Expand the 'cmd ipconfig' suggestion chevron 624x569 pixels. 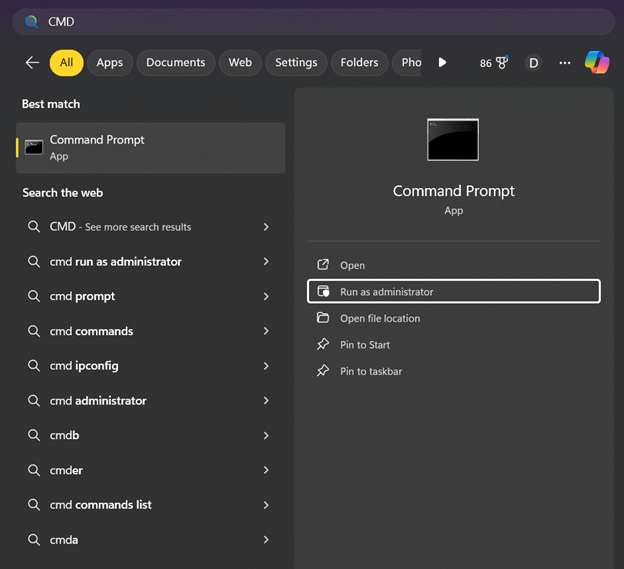266,366
